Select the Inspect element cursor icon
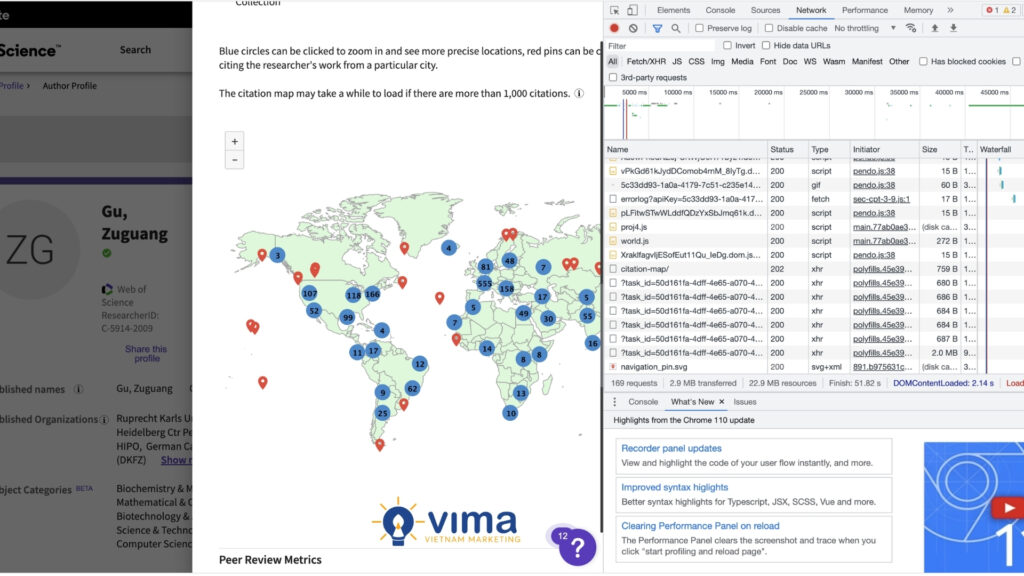The height and width of the screenshot is (576, 1024). [613, 10]
